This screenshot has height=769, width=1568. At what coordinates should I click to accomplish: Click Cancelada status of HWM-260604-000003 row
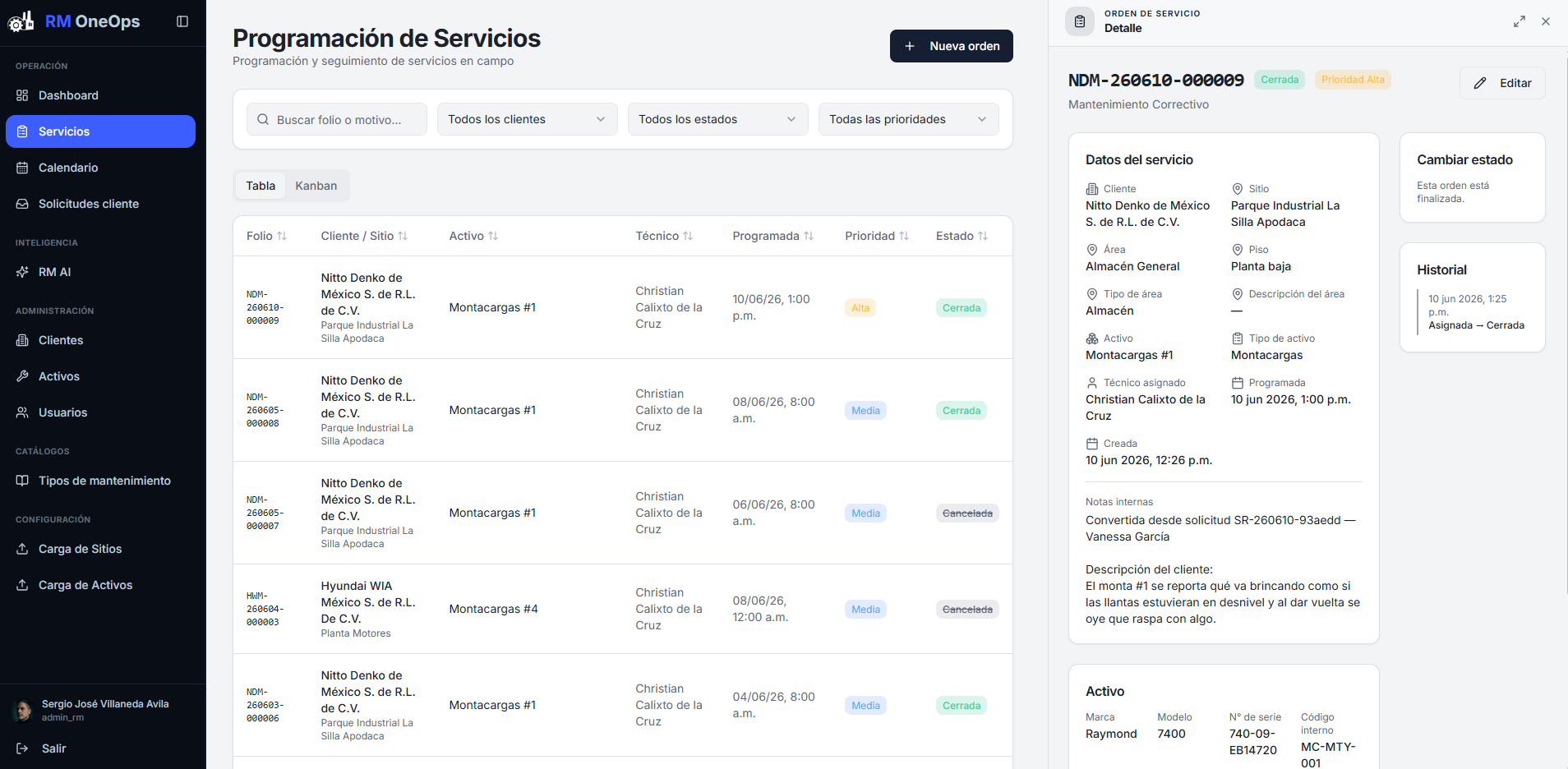[x=967, y=610]
